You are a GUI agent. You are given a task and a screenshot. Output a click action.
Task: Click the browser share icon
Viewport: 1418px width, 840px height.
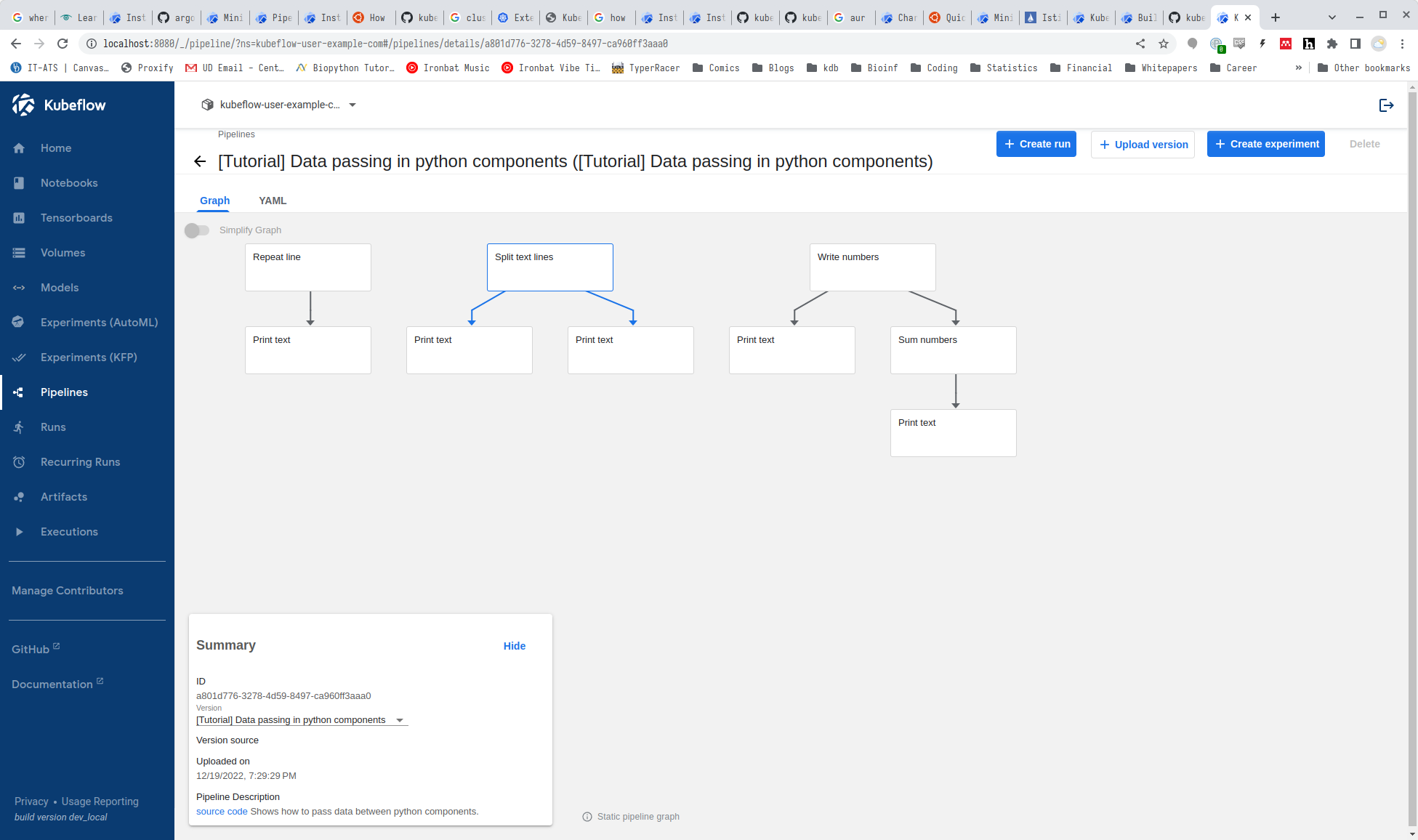pos(1140,44)
